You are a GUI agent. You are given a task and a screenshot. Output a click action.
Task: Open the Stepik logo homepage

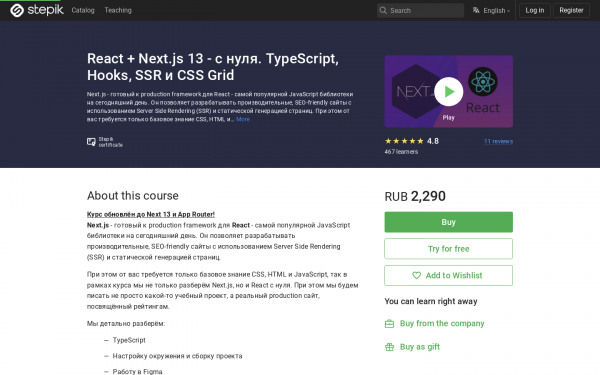37,10
